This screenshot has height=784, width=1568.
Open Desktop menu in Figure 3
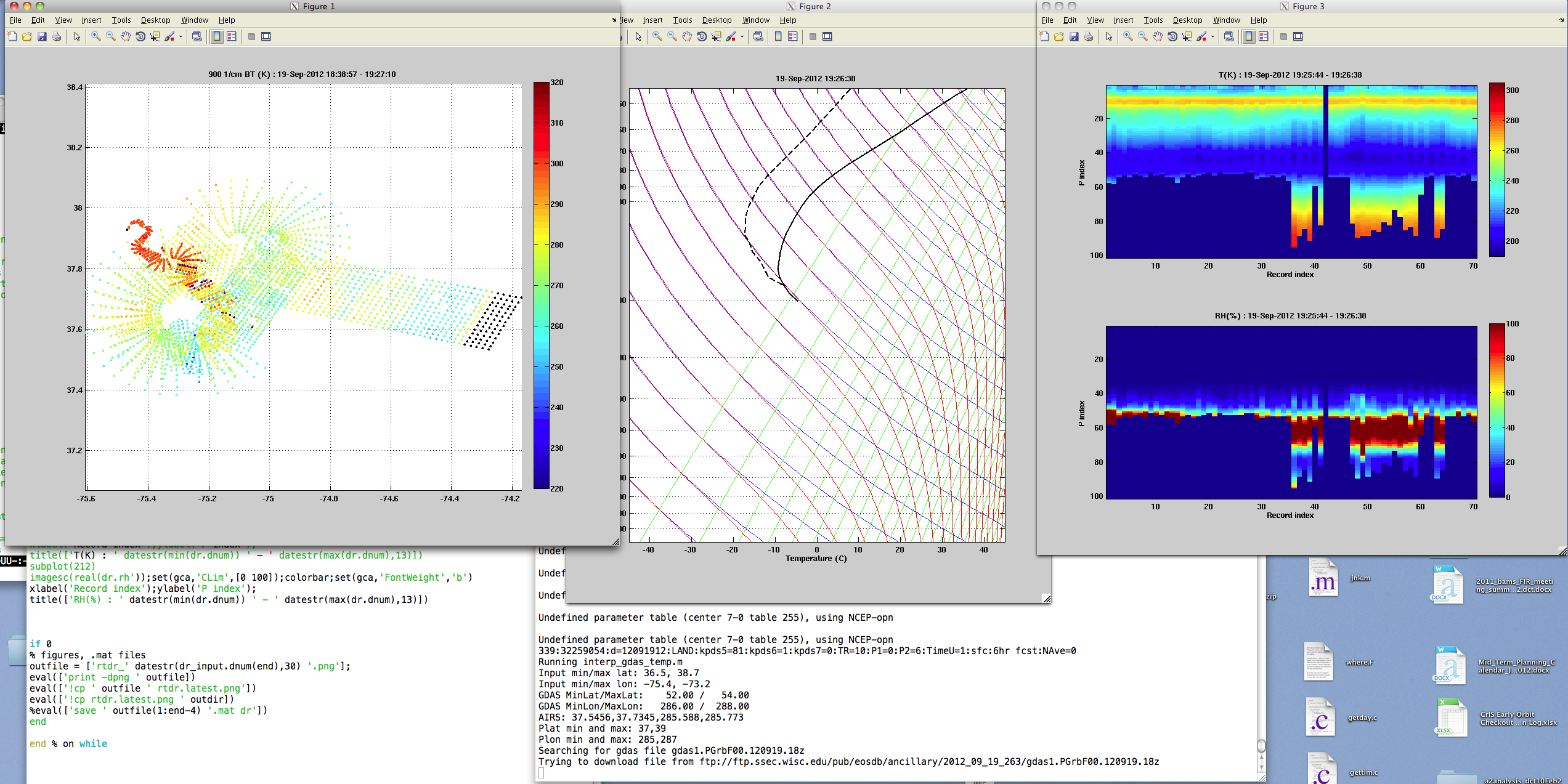(1187, 20)
